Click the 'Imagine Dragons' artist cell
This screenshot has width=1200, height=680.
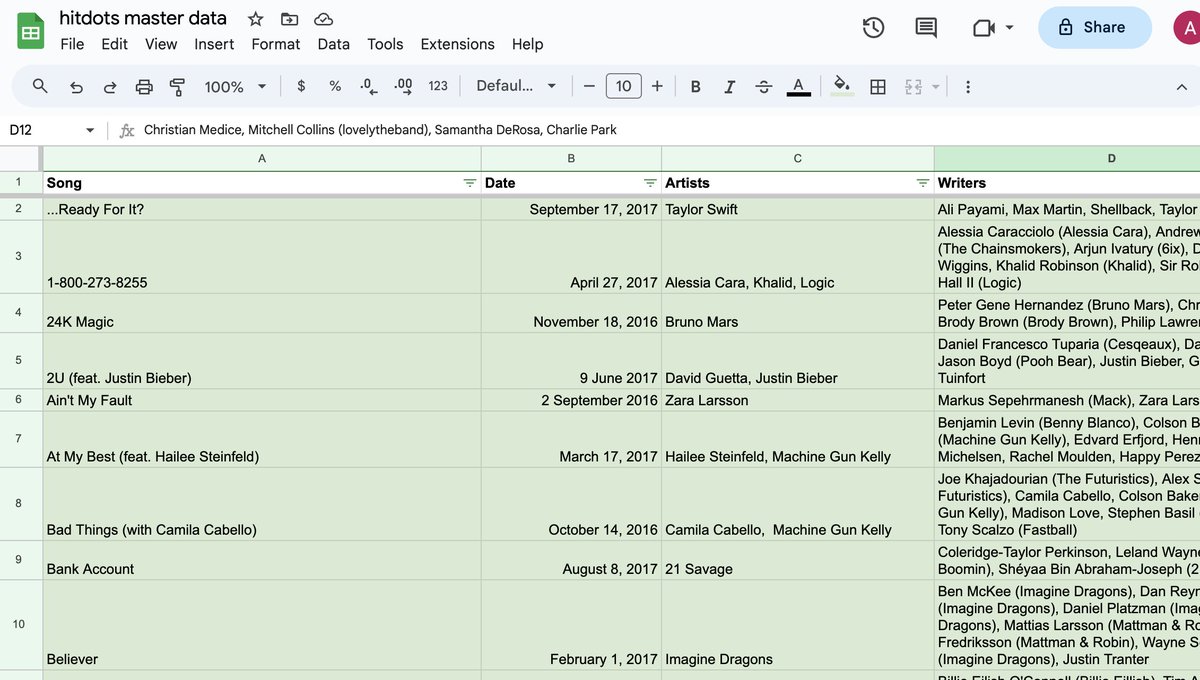point(798,625)
